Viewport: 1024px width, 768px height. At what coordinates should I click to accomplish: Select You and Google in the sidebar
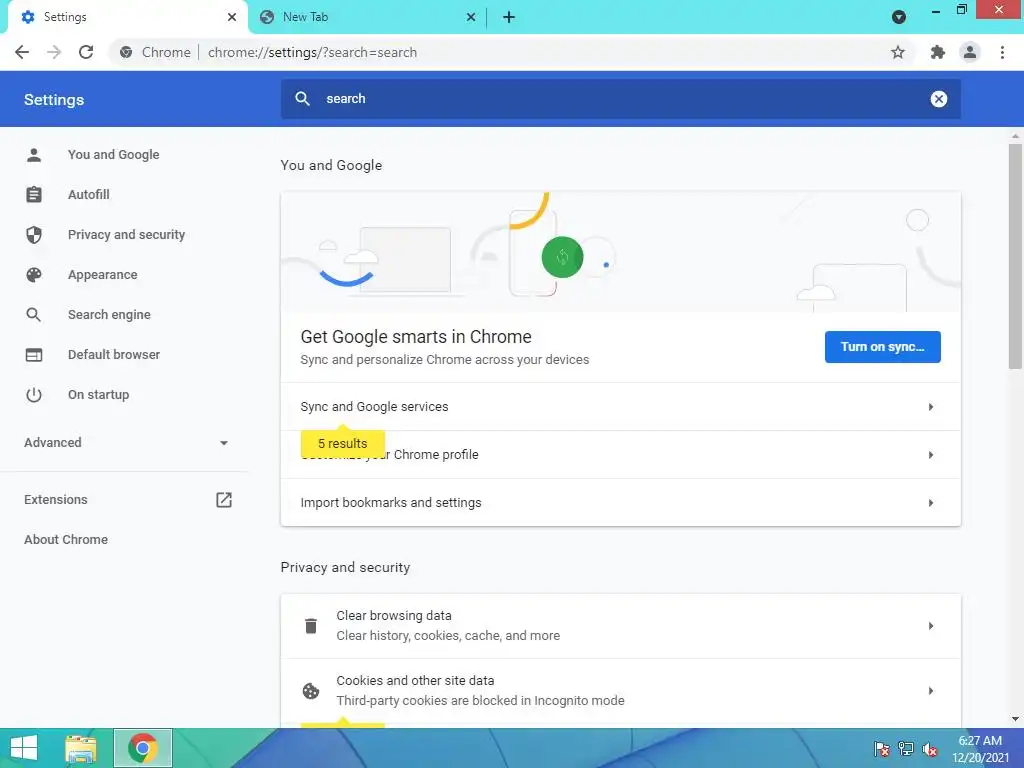(114, 155)
